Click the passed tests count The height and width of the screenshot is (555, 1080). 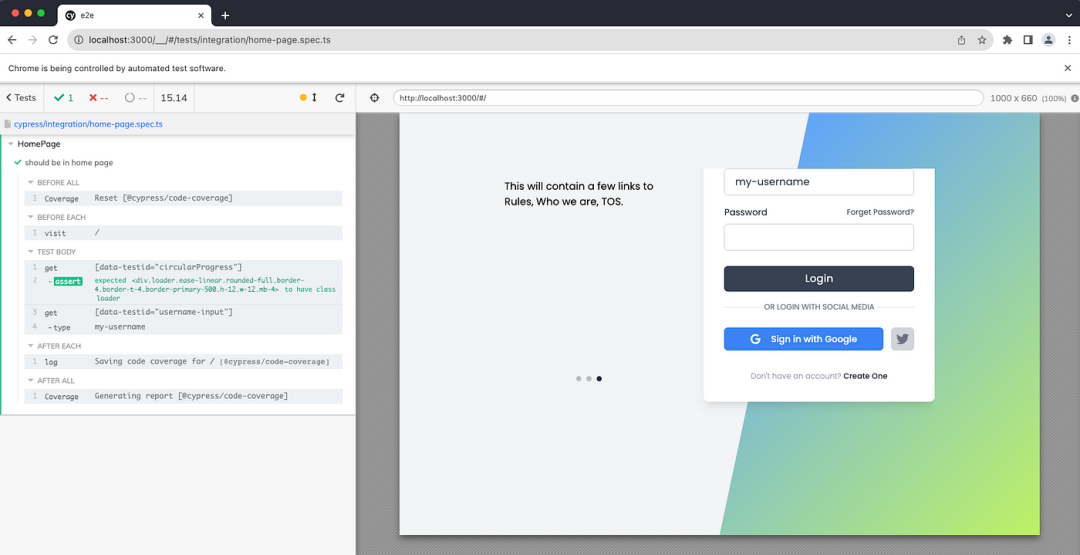64,98
